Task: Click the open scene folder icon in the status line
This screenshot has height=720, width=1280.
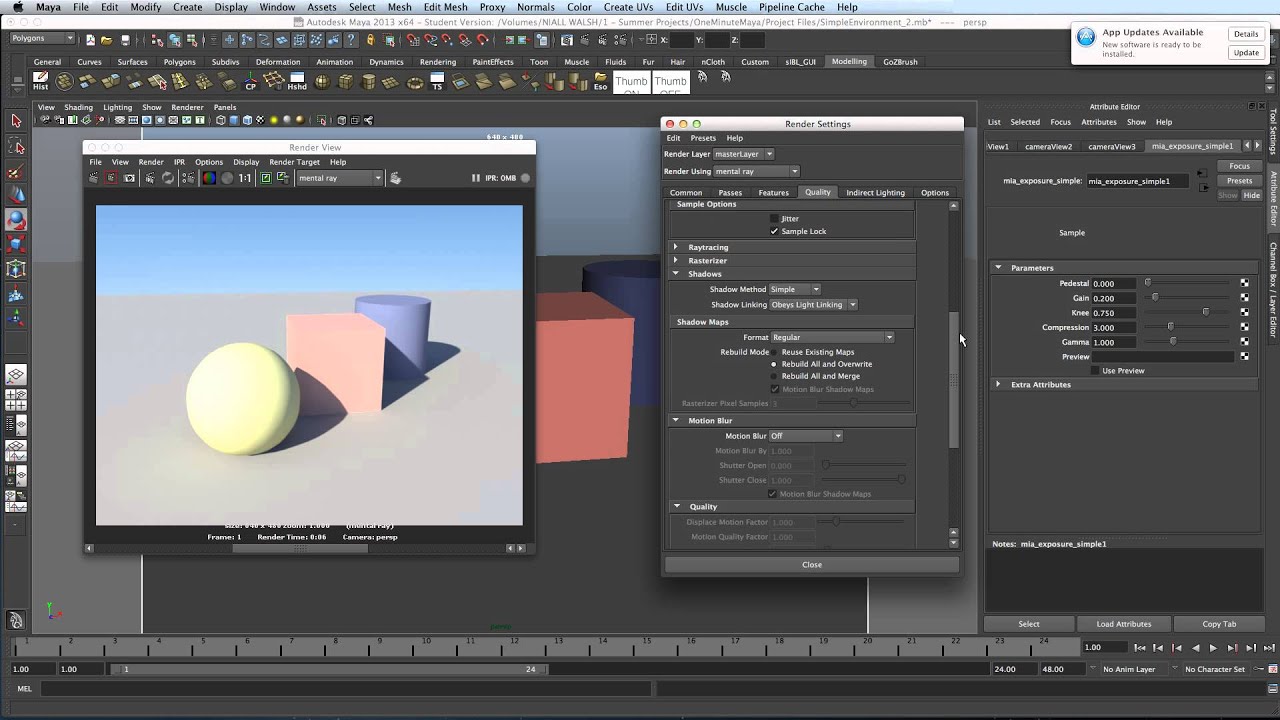Action: tap(106, 39)
